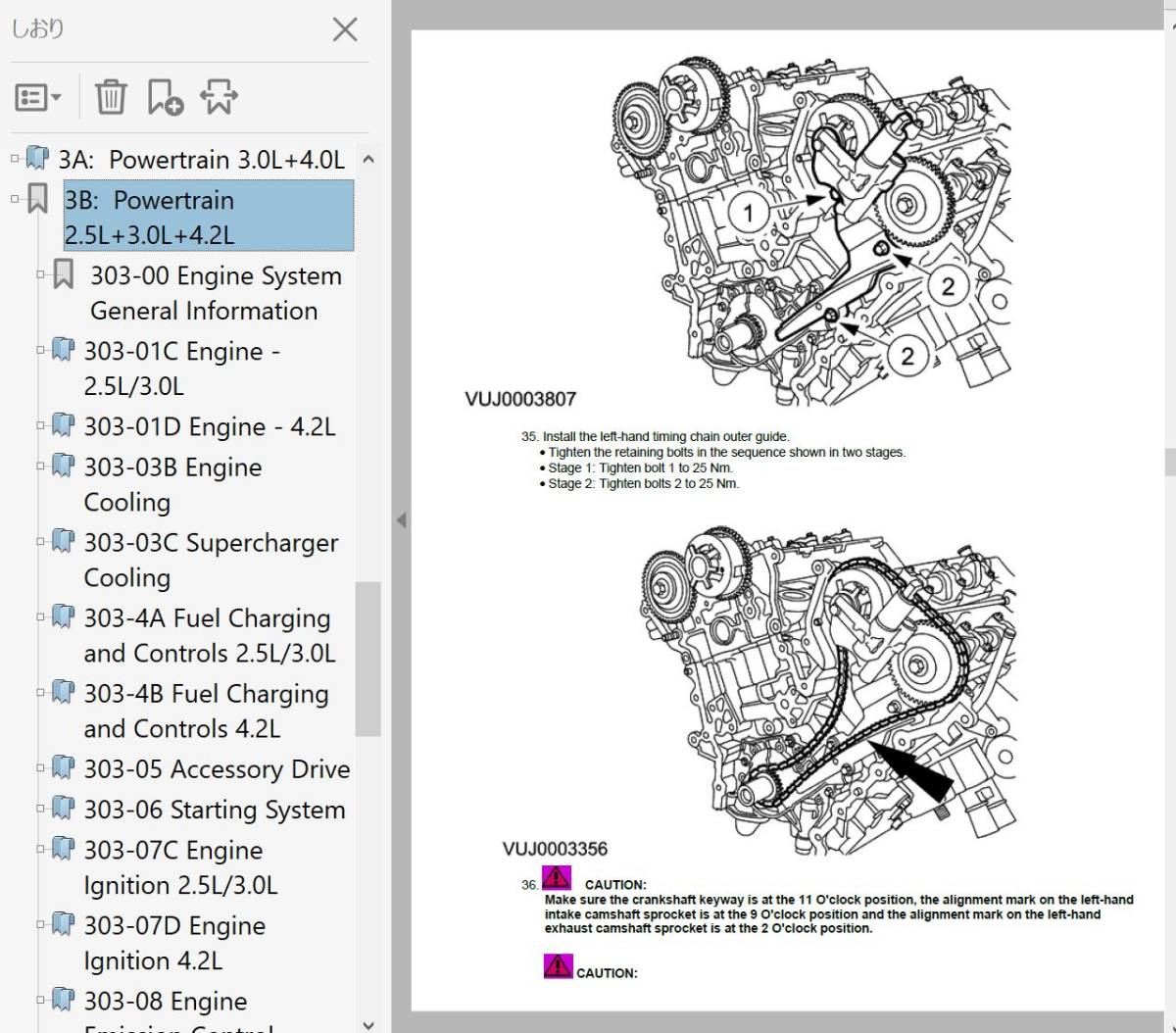
Task: Collapse the 3B: Powertrain node
Action: click(x=15, y=199)
